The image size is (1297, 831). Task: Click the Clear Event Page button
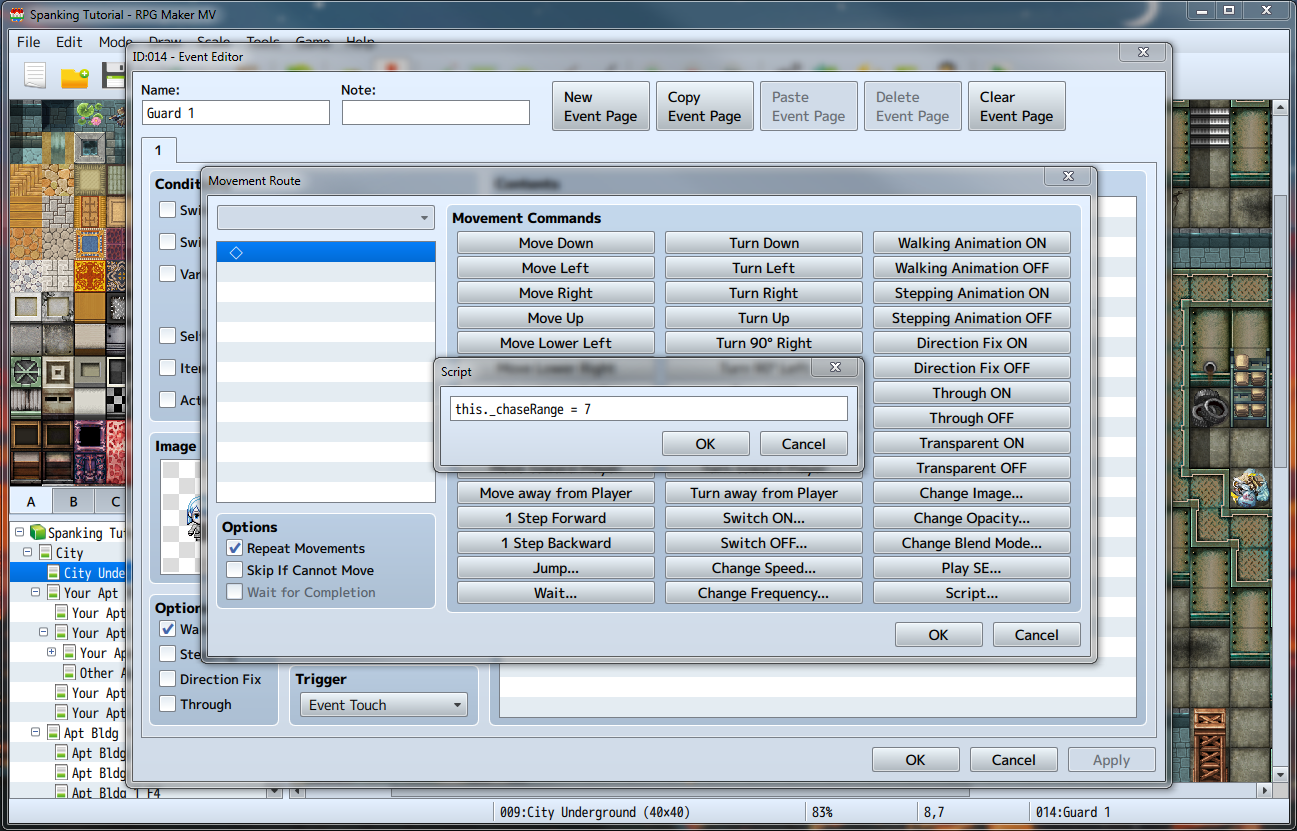tap(1017, 107)
